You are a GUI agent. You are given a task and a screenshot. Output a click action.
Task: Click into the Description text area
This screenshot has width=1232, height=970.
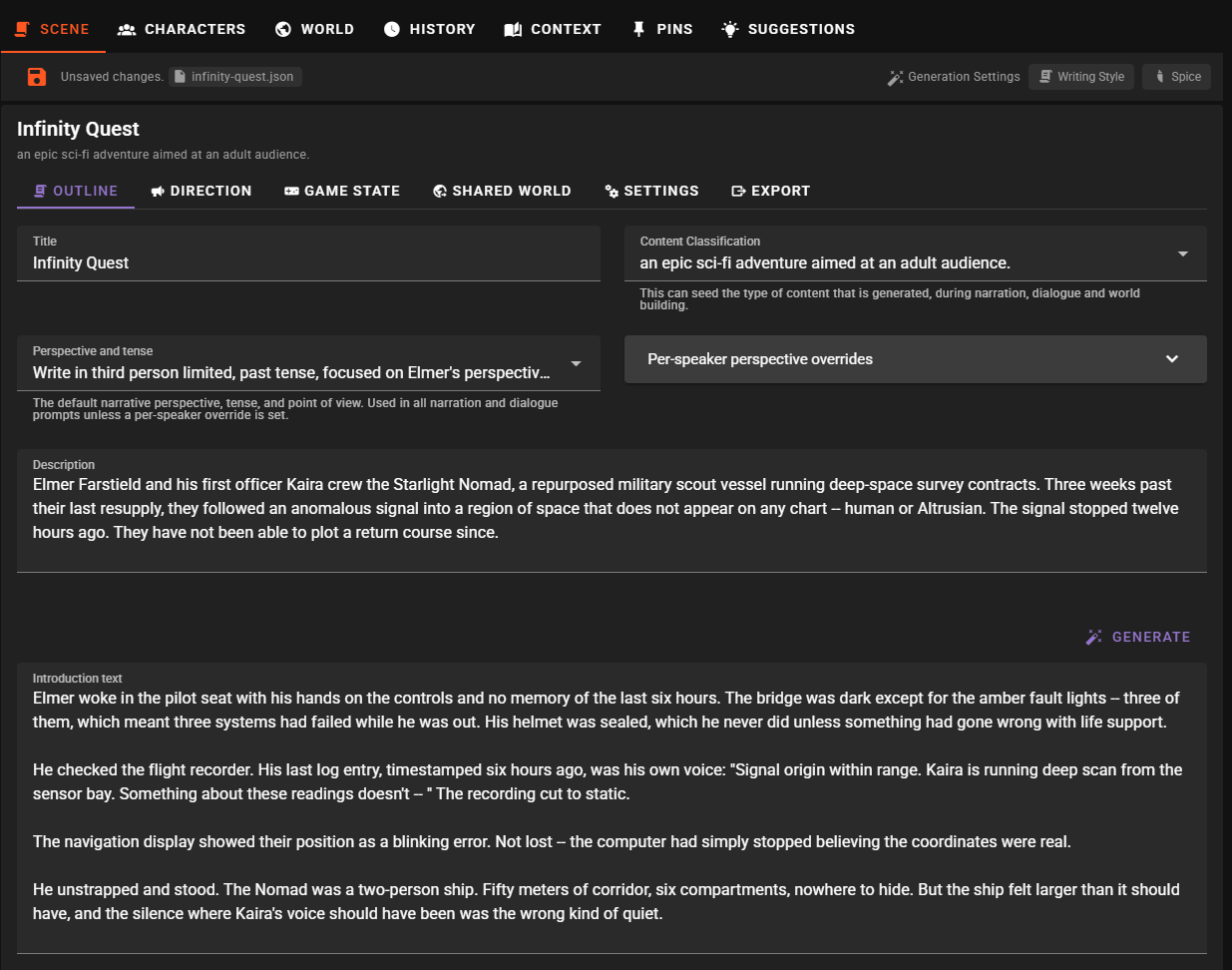tap(612, 510)
